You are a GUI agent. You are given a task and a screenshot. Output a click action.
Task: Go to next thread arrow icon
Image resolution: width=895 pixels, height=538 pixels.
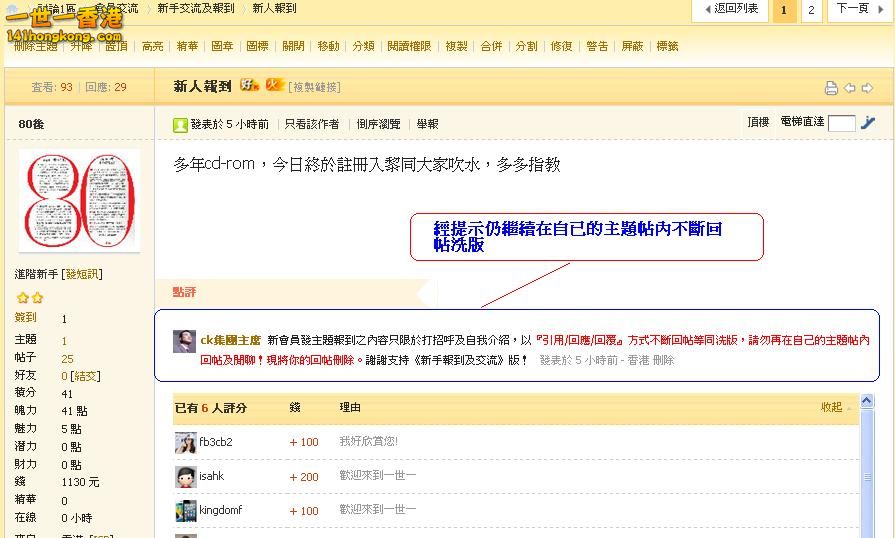[868, 88]
